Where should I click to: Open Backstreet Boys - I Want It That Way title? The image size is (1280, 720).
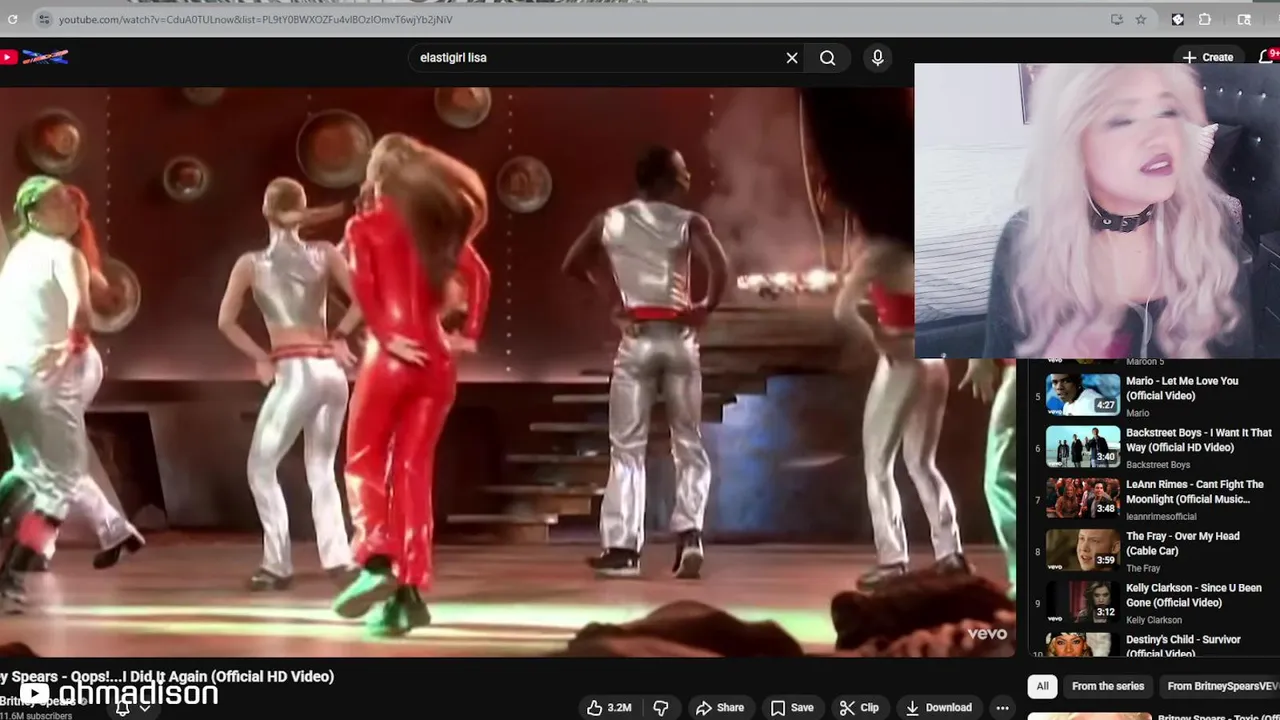coord(1199,440)
